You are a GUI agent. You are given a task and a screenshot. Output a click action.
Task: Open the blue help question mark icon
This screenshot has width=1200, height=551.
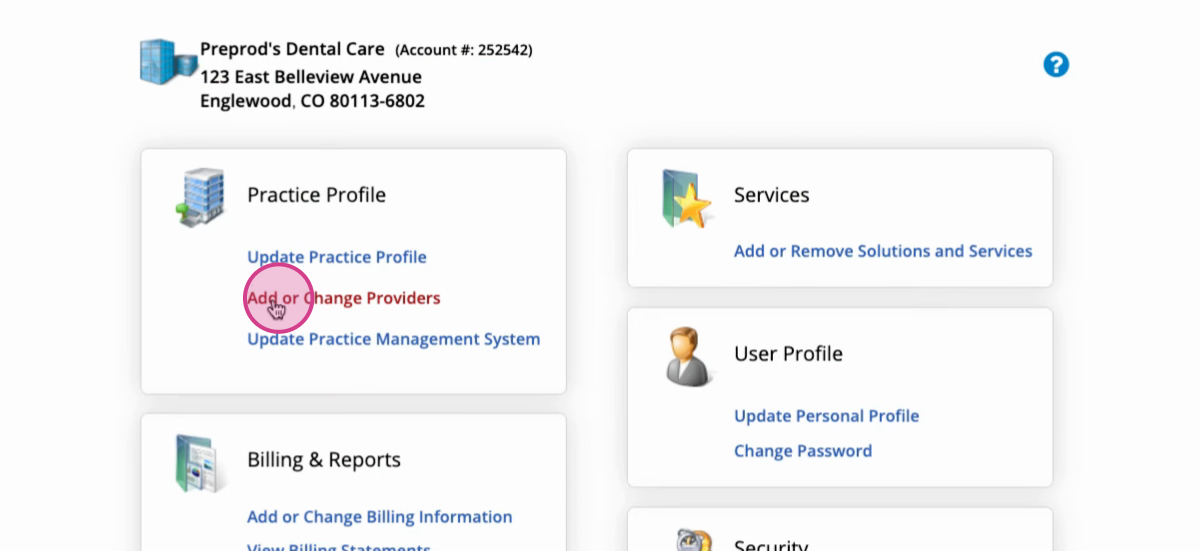1056,65
